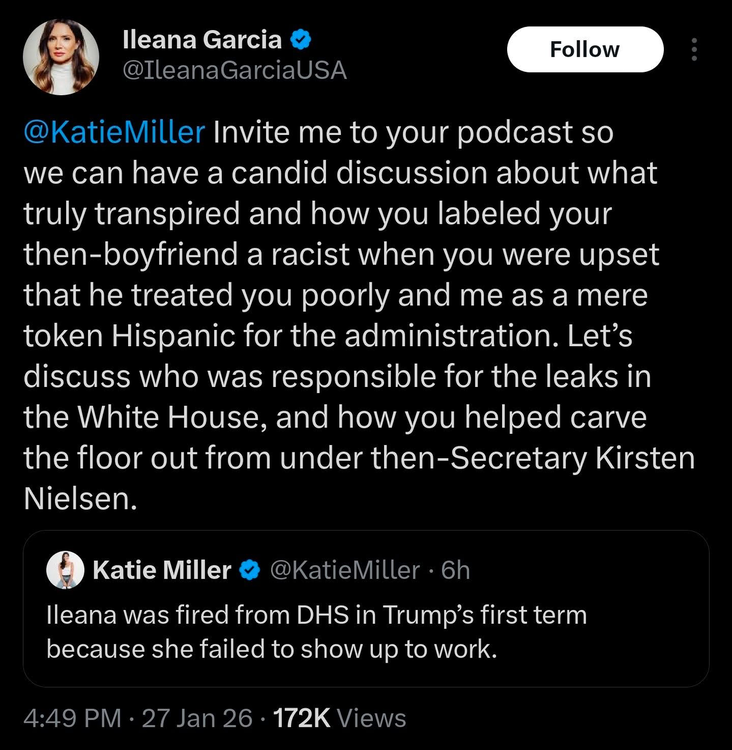Visit the @IleanaGarciaUSA handle link
The height and width of the screenshot is (750, 732).
click(x=234, y=70)
